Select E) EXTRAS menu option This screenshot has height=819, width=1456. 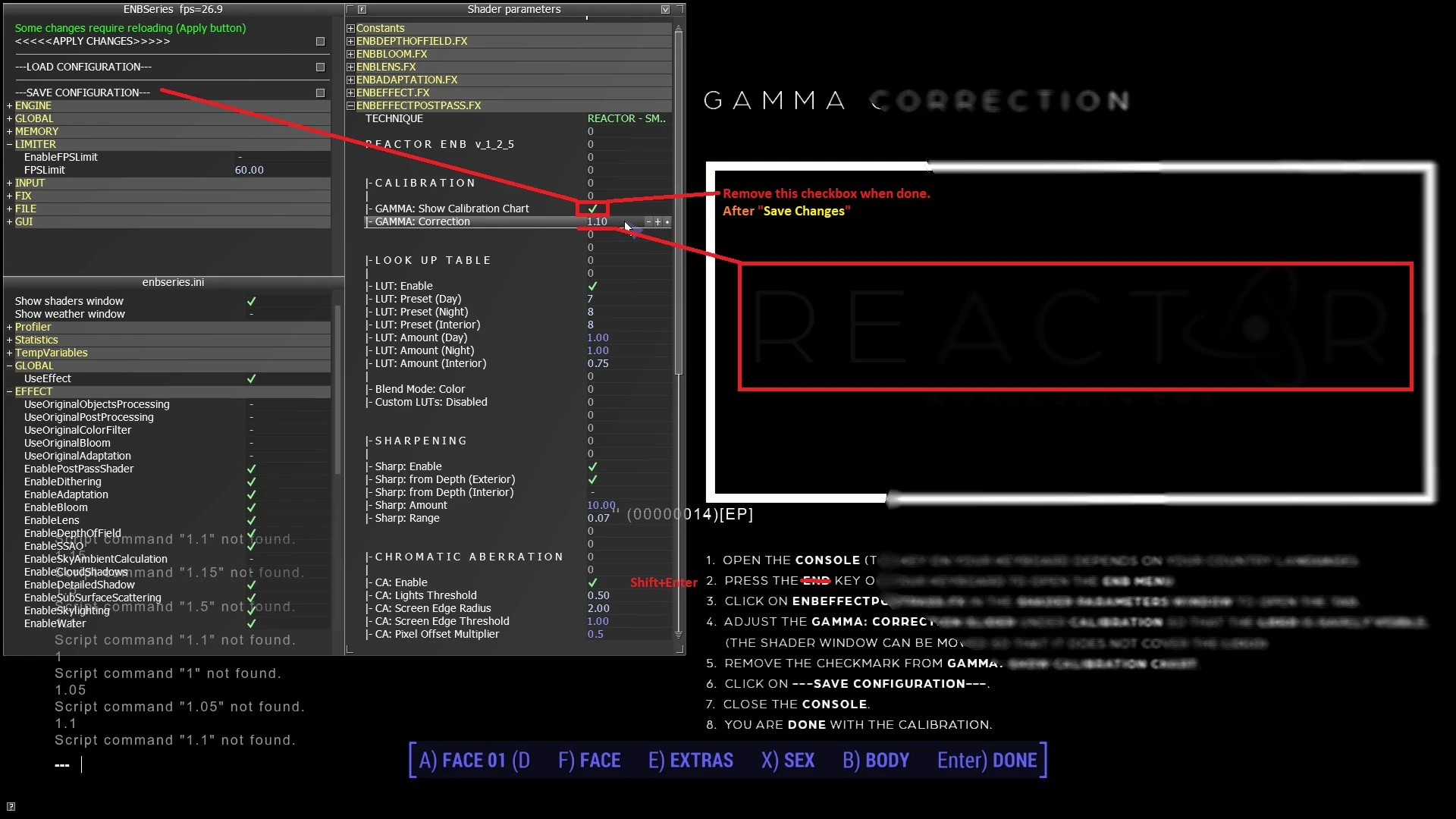(691, 761)
